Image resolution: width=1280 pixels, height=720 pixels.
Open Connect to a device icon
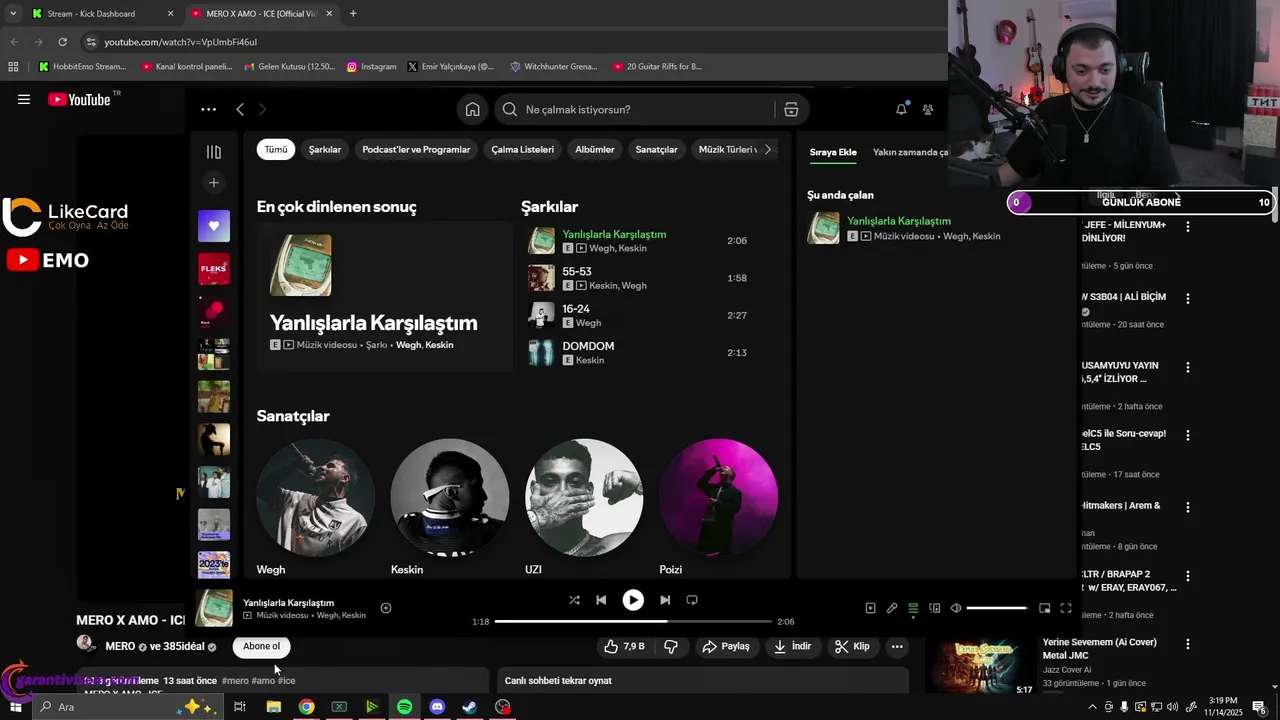click(x=935, y=608)
